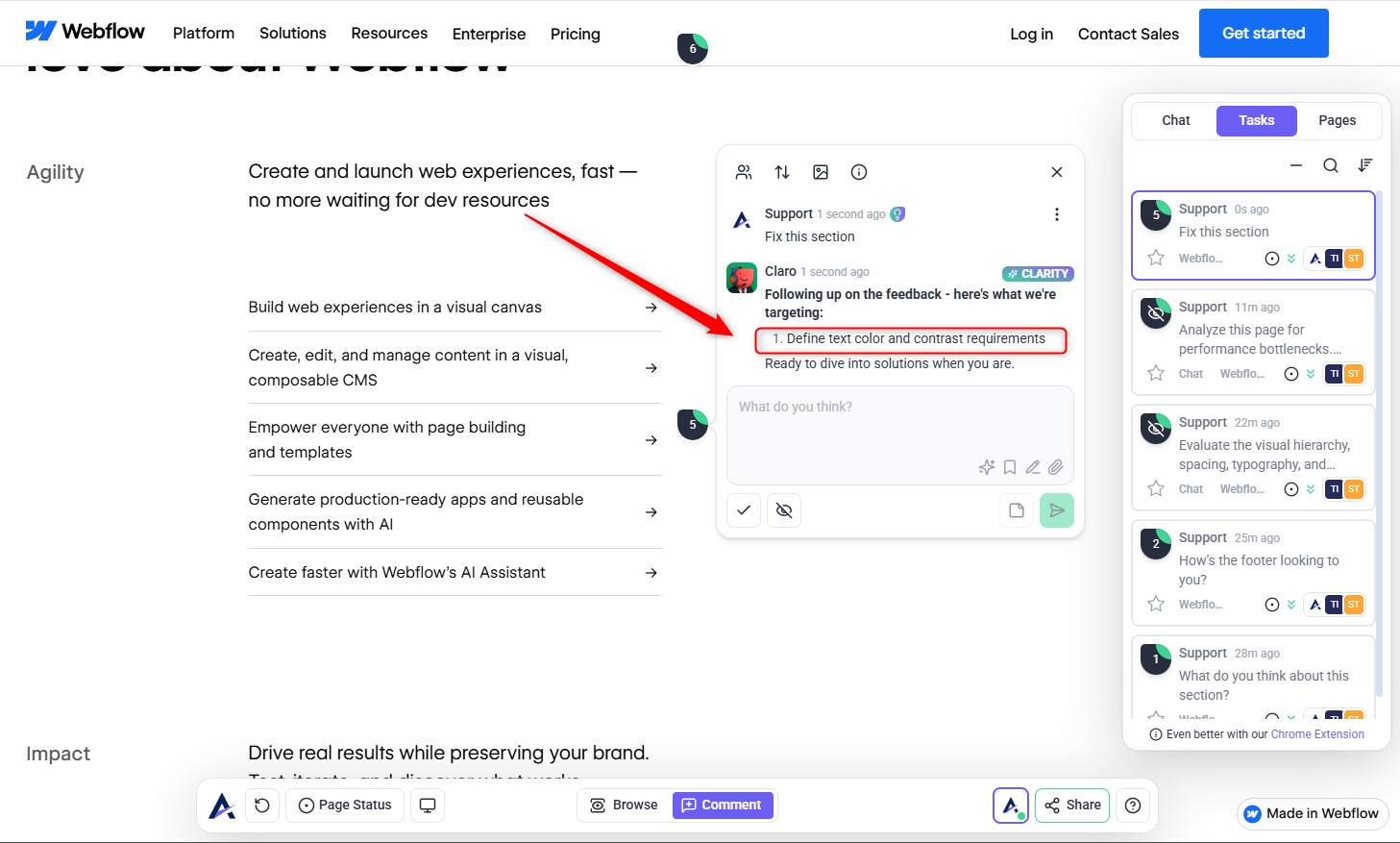Switch to the Pages tab
Viewport: 1400px width, 843px height.
[1337, 120]
